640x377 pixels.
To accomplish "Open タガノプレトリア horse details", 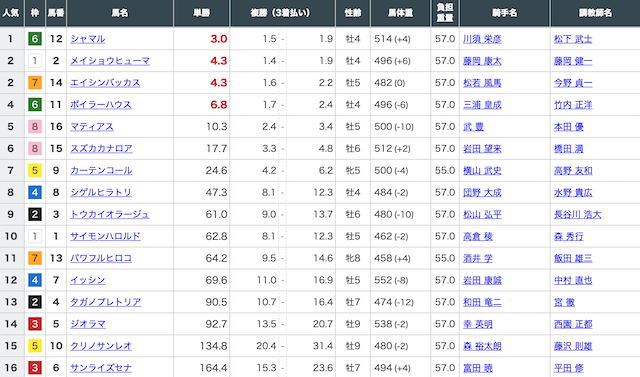I will tap(106, 302).
